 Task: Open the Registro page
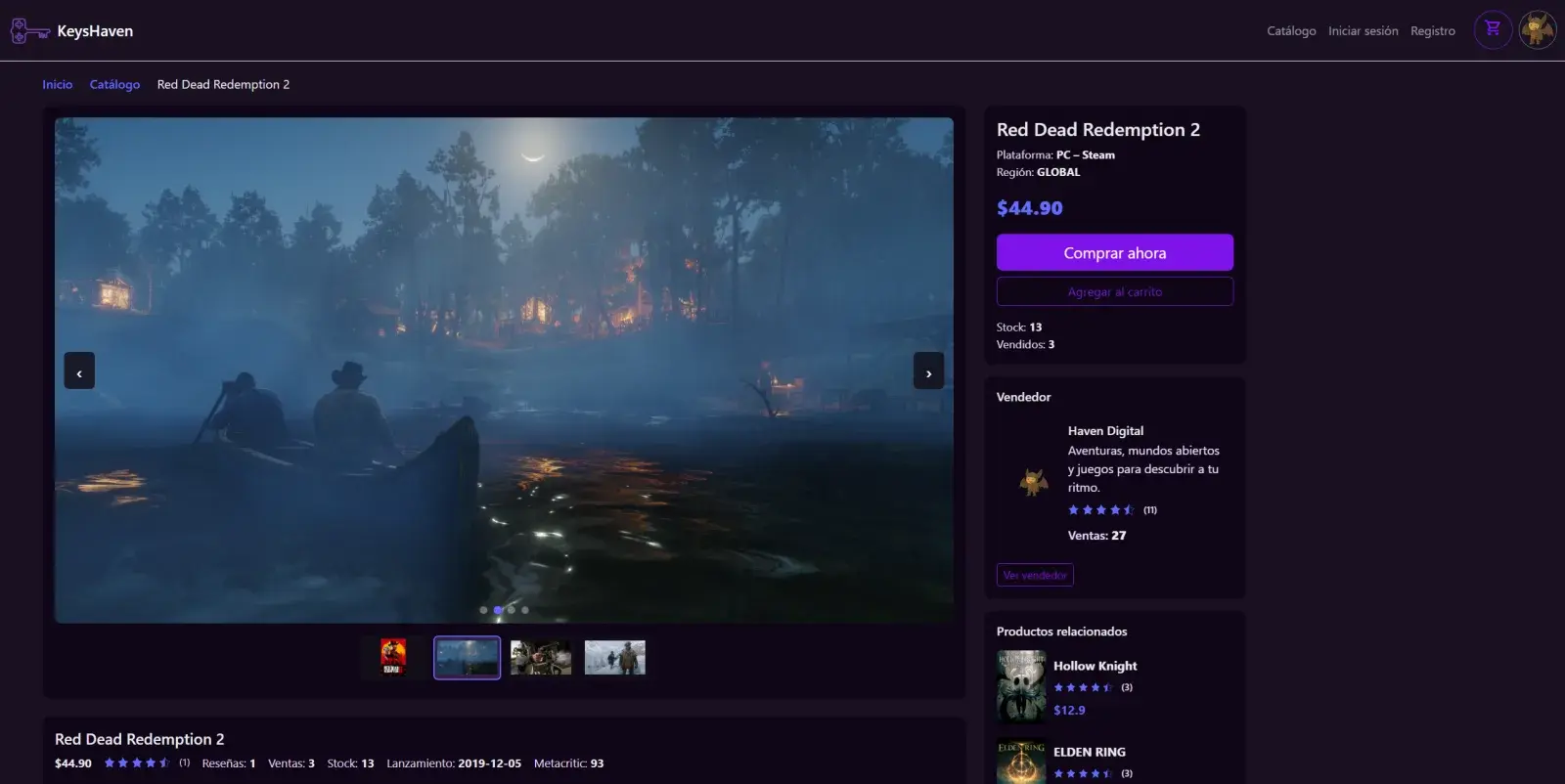coord(1433,31)
